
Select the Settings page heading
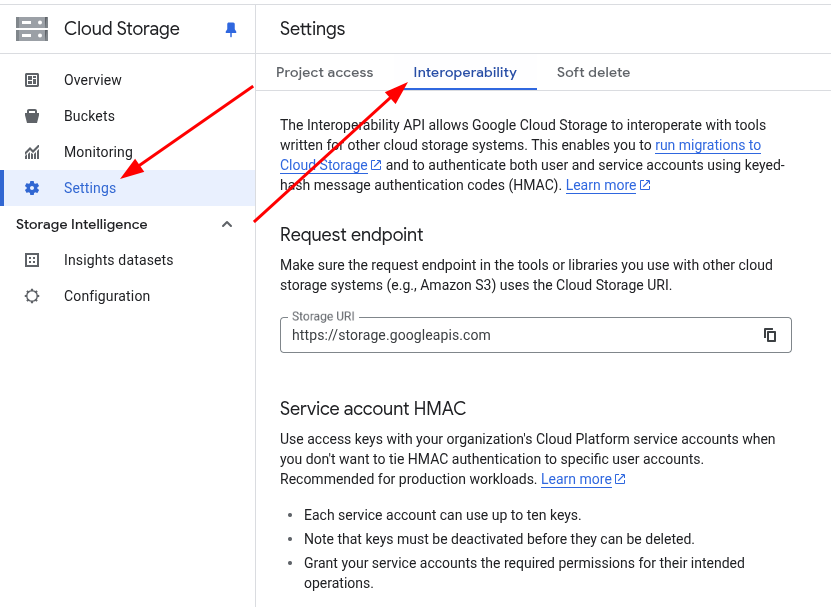coord(312,29)
